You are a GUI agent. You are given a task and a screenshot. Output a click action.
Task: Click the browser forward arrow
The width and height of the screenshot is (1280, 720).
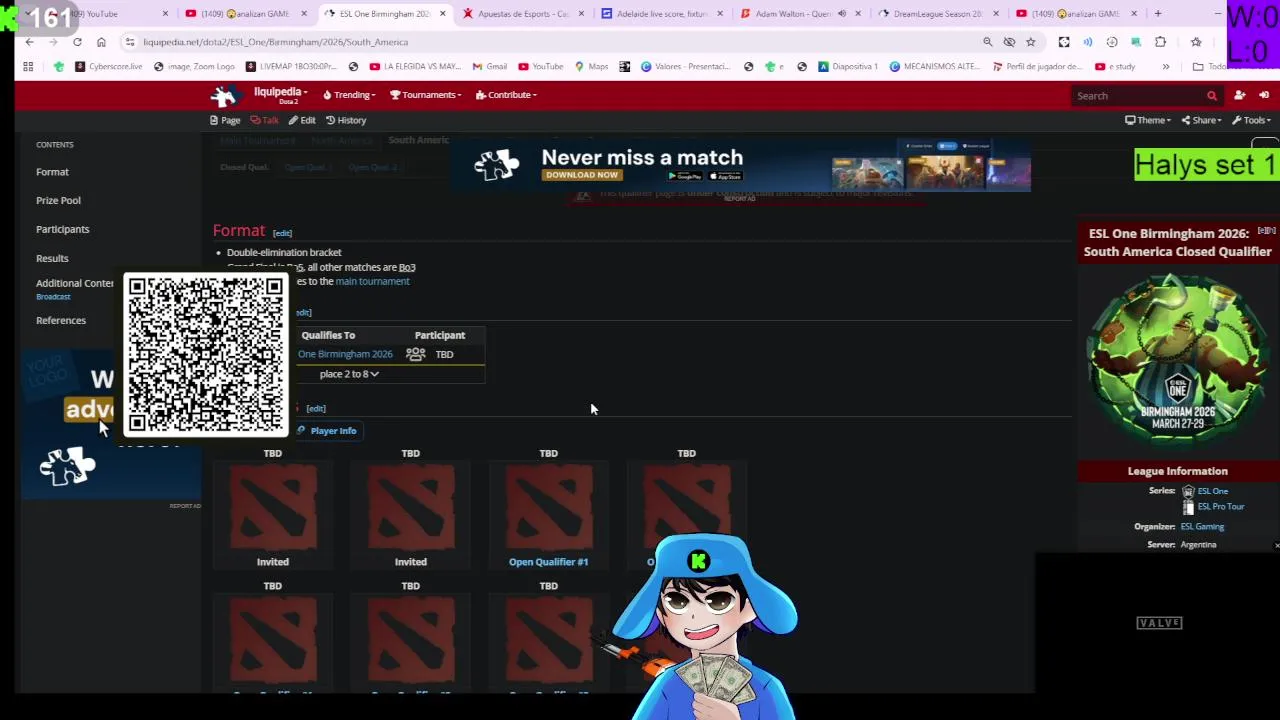click(x=53, y=42)
